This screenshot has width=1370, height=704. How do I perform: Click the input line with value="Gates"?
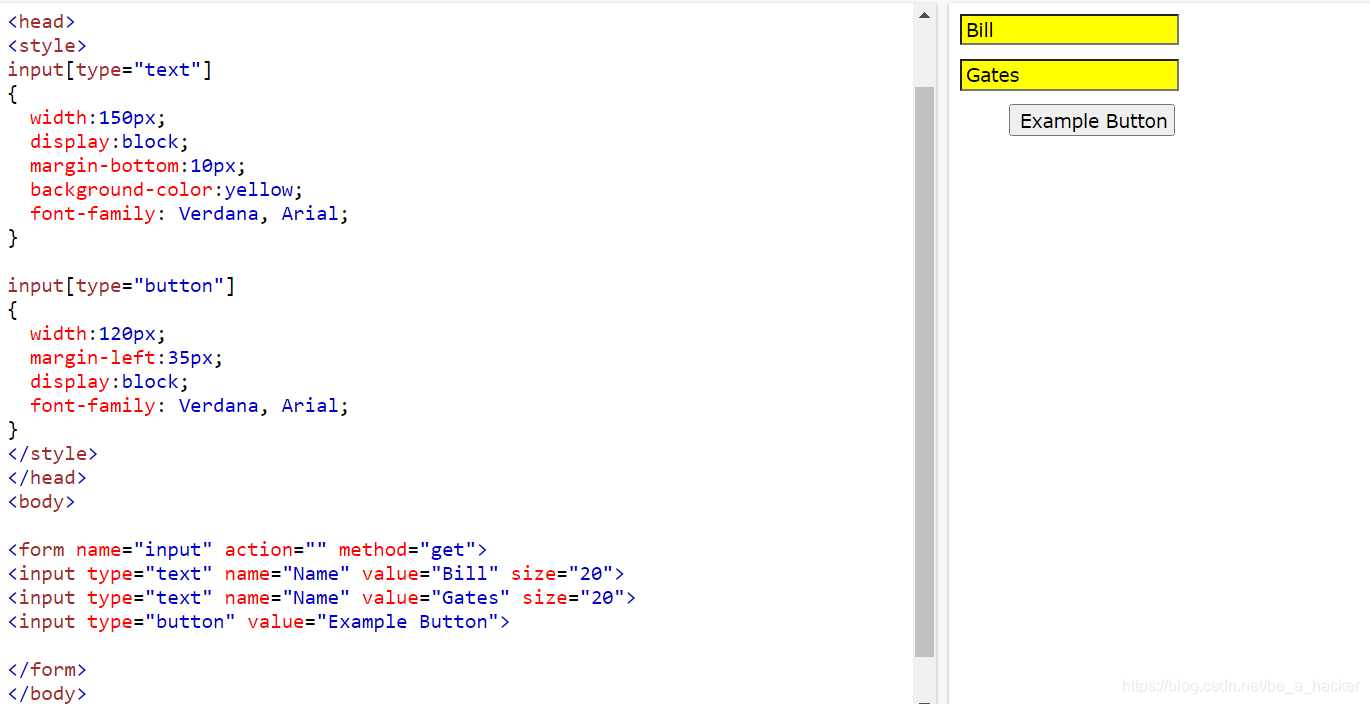(x=322, y=598)
